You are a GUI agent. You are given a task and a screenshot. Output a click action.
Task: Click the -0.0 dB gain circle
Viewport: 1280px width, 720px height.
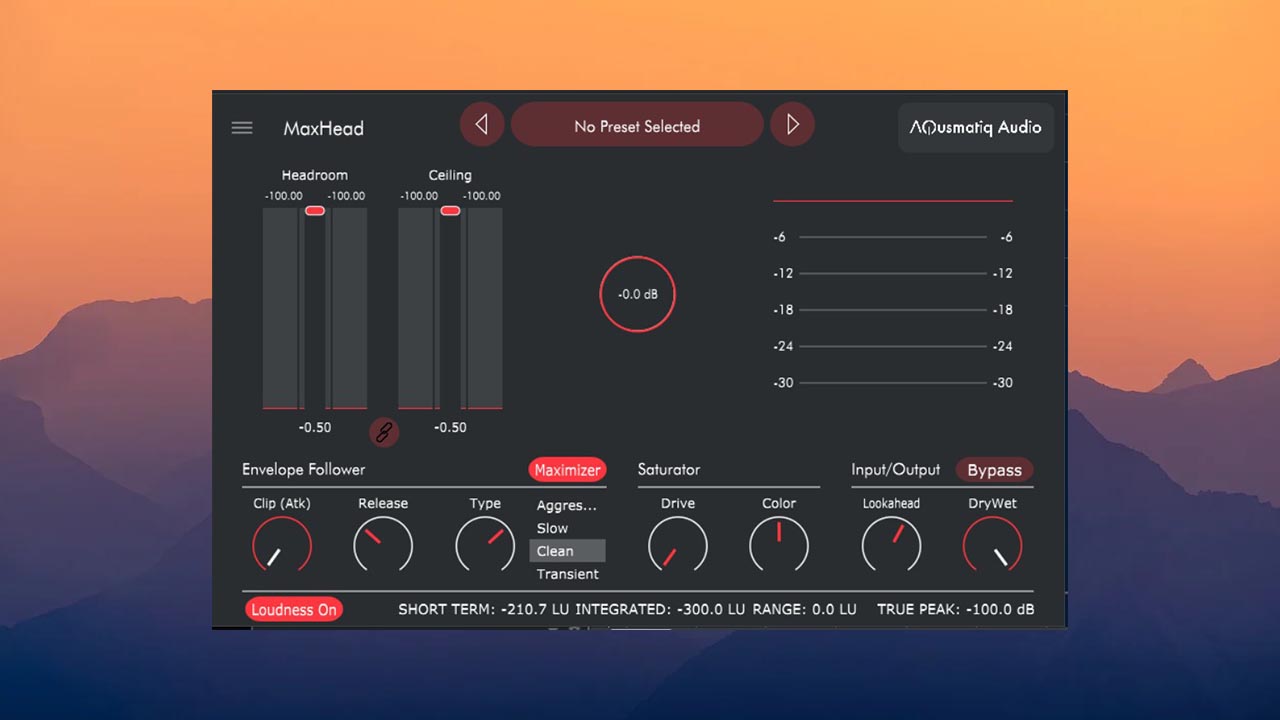click(637, 293)
